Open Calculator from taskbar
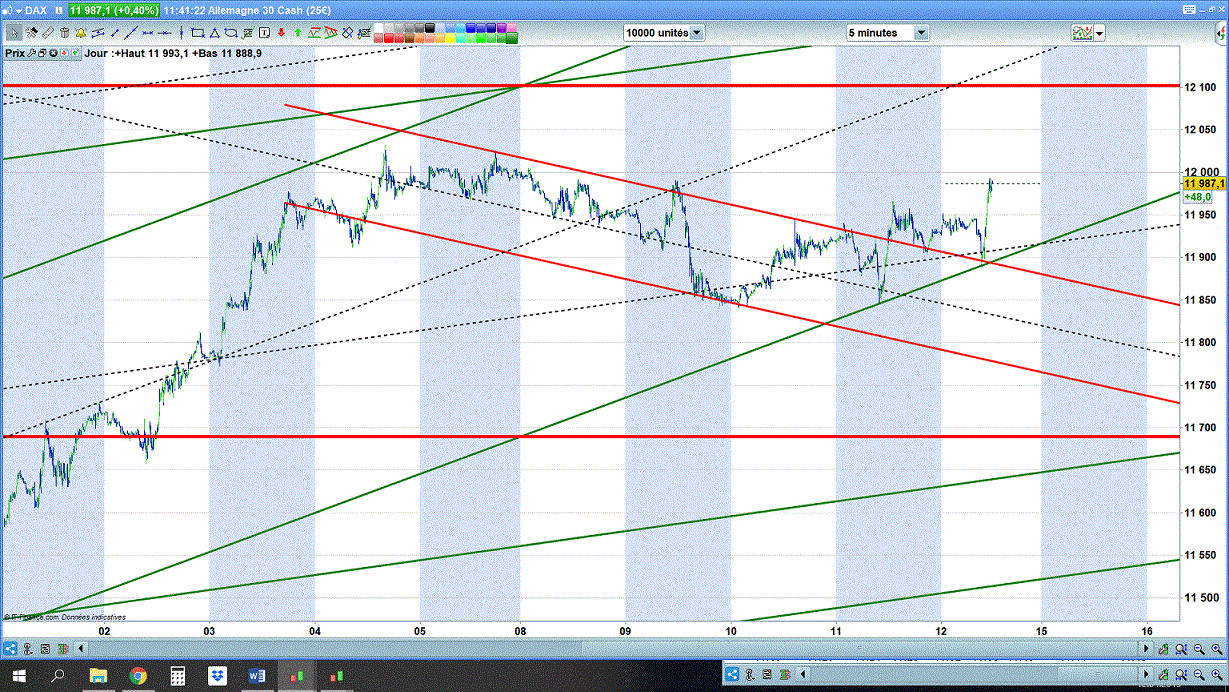This screenshot has height=692, width=1229. click(x=178, y=676)
